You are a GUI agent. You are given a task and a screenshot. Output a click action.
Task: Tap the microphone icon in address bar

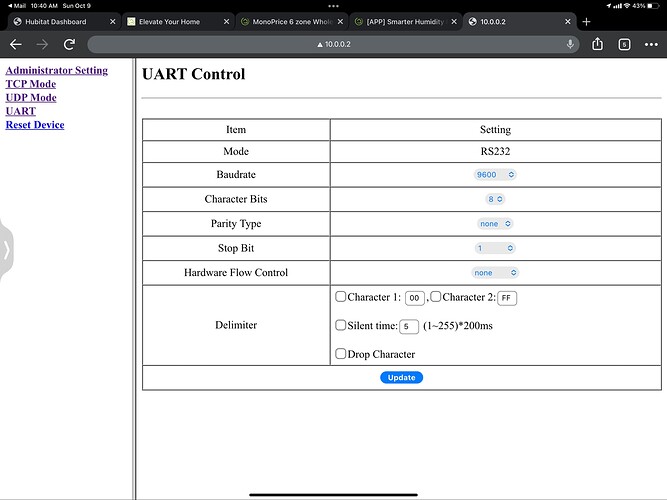click(x=570, y=44)
